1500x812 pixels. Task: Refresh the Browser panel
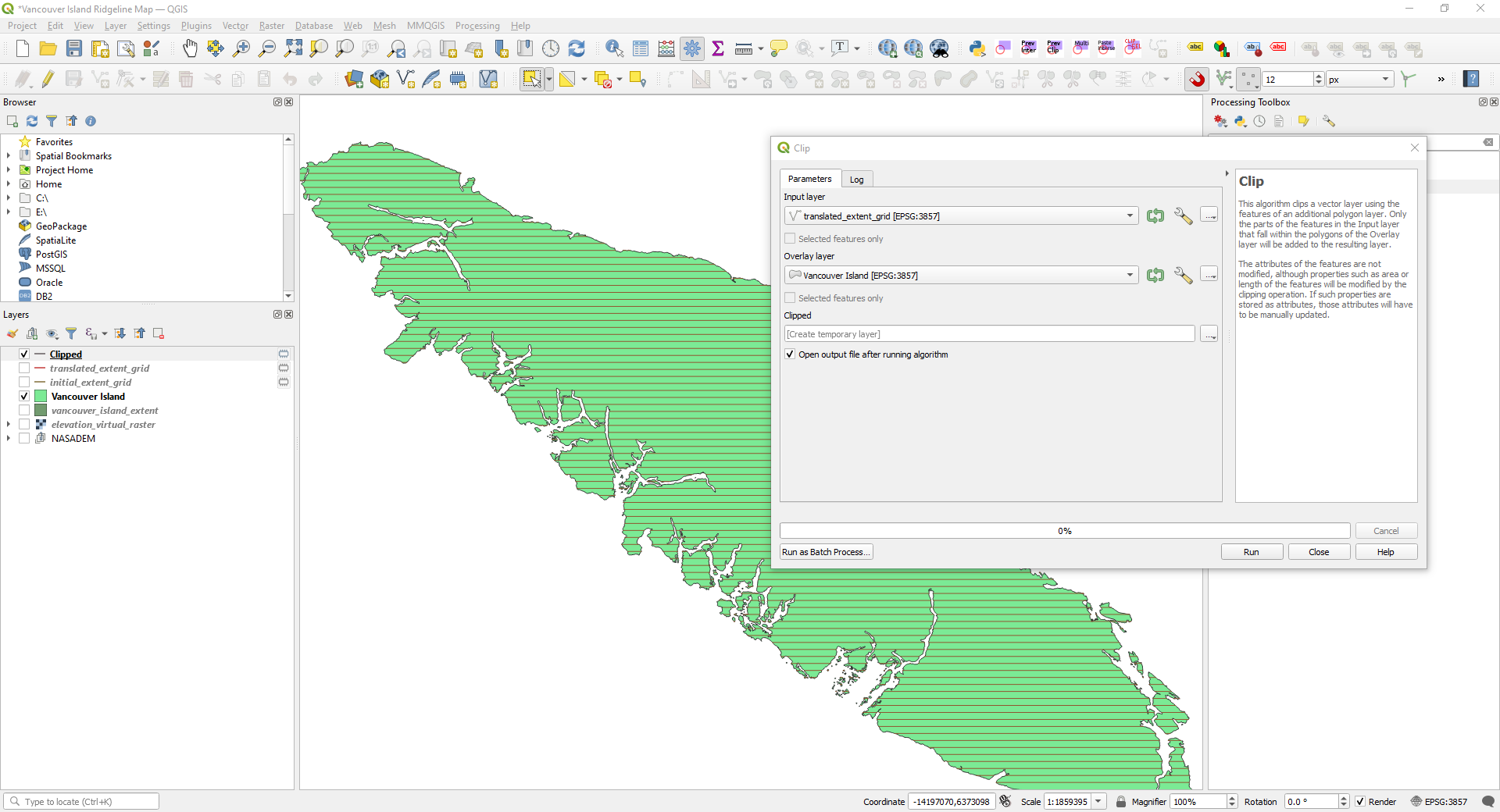[x=32, y=121]
